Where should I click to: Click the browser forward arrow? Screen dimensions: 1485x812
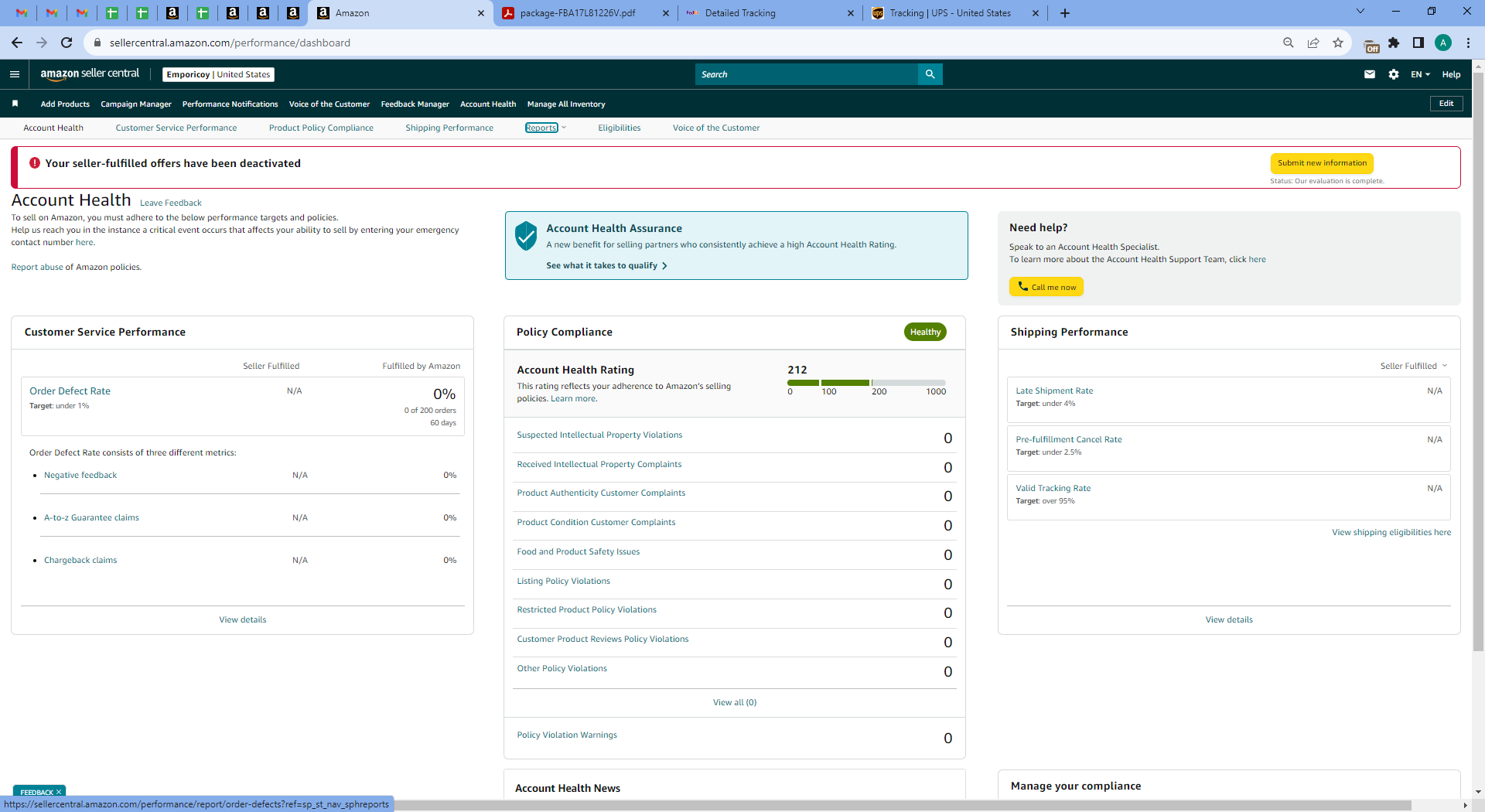42,43
